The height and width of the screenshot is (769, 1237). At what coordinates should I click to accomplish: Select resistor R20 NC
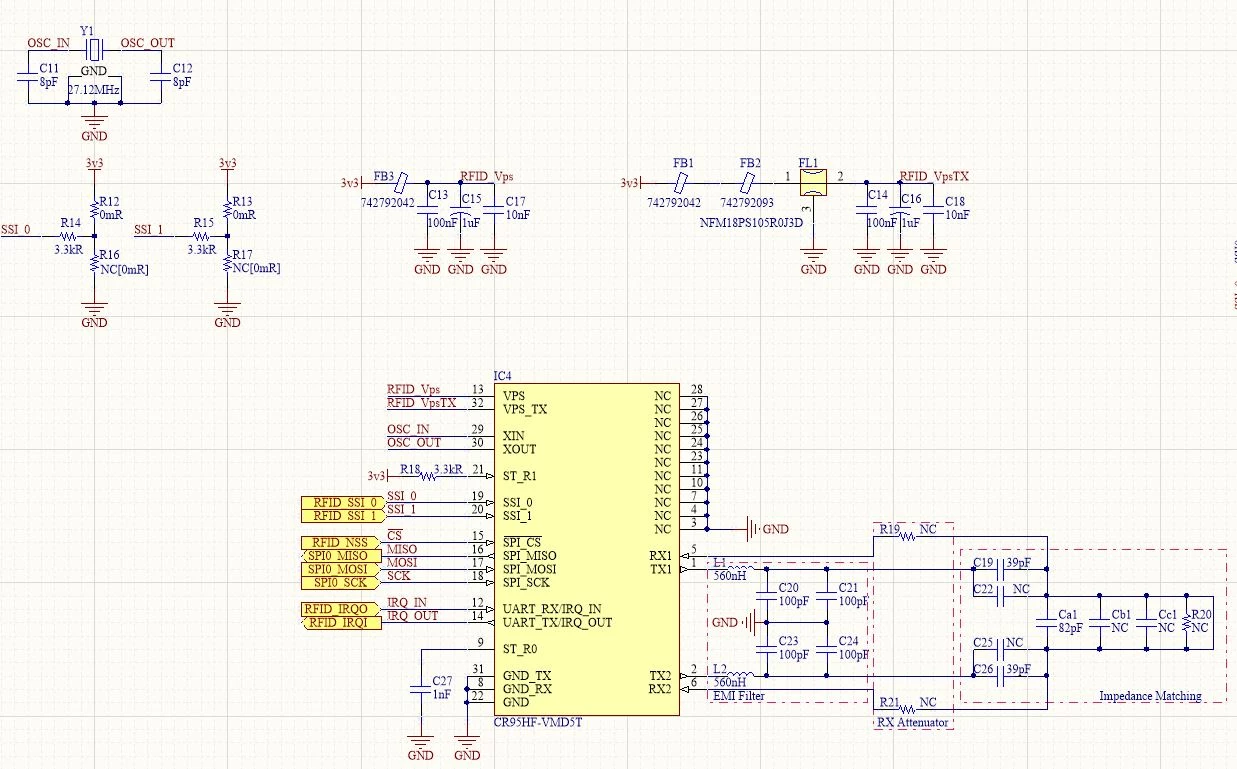1186,622
